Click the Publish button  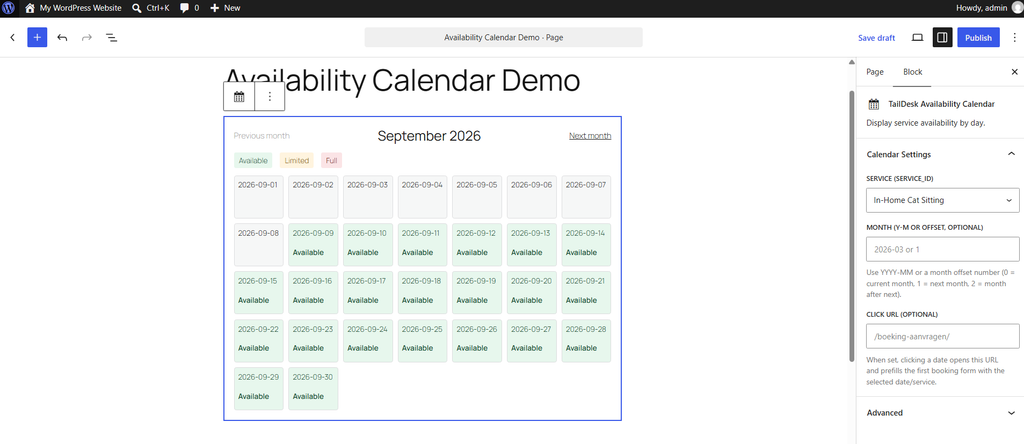(978, 37)
